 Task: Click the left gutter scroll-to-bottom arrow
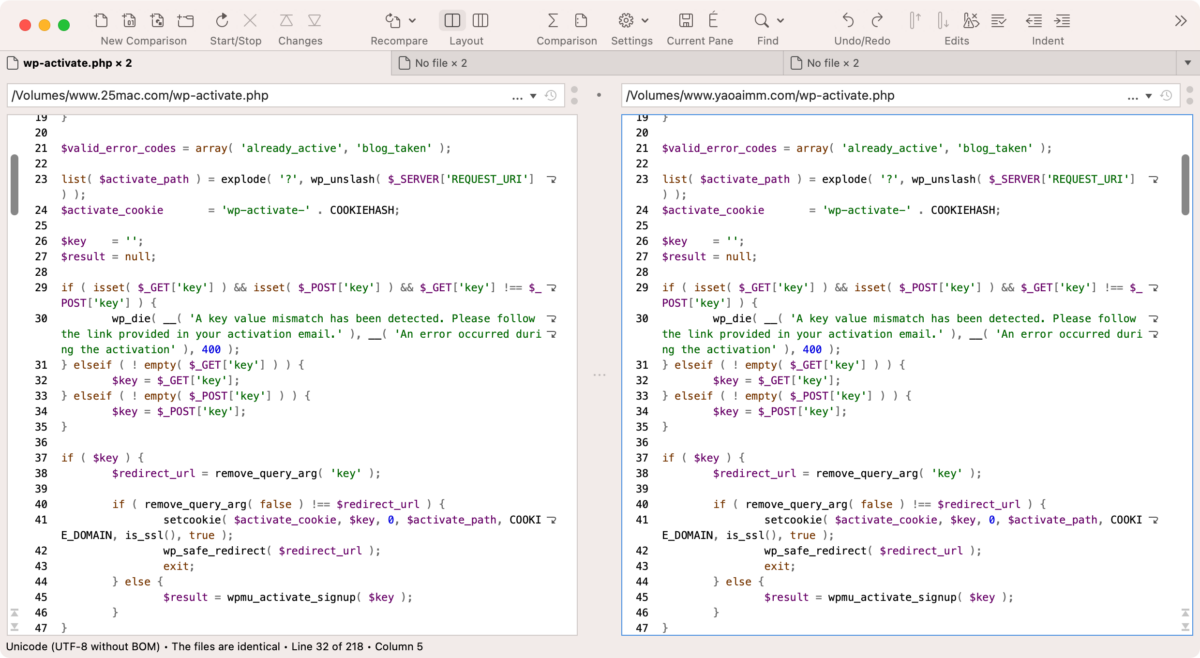pos(14,627)
